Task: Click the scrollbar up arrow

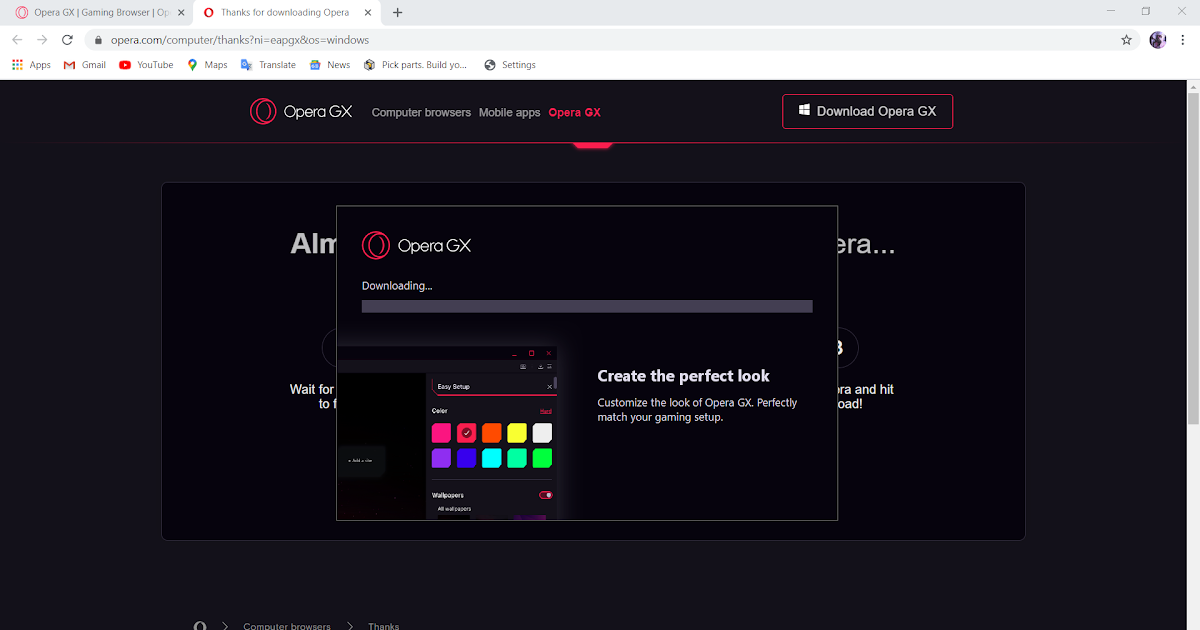Action: click(x=1192, y=87)
